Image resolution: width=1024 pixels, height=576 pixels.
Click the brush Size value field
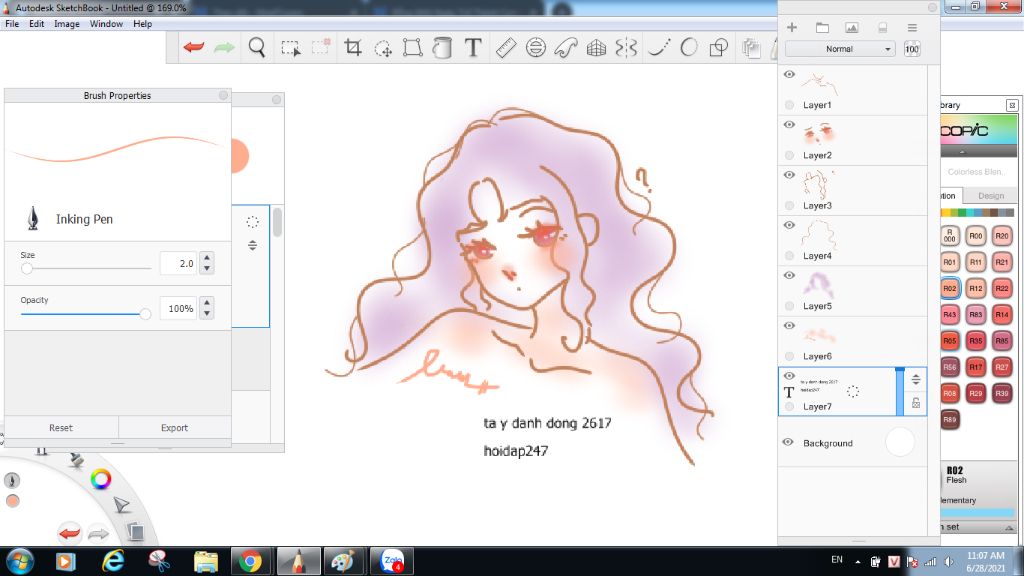(x=179, y=263)
